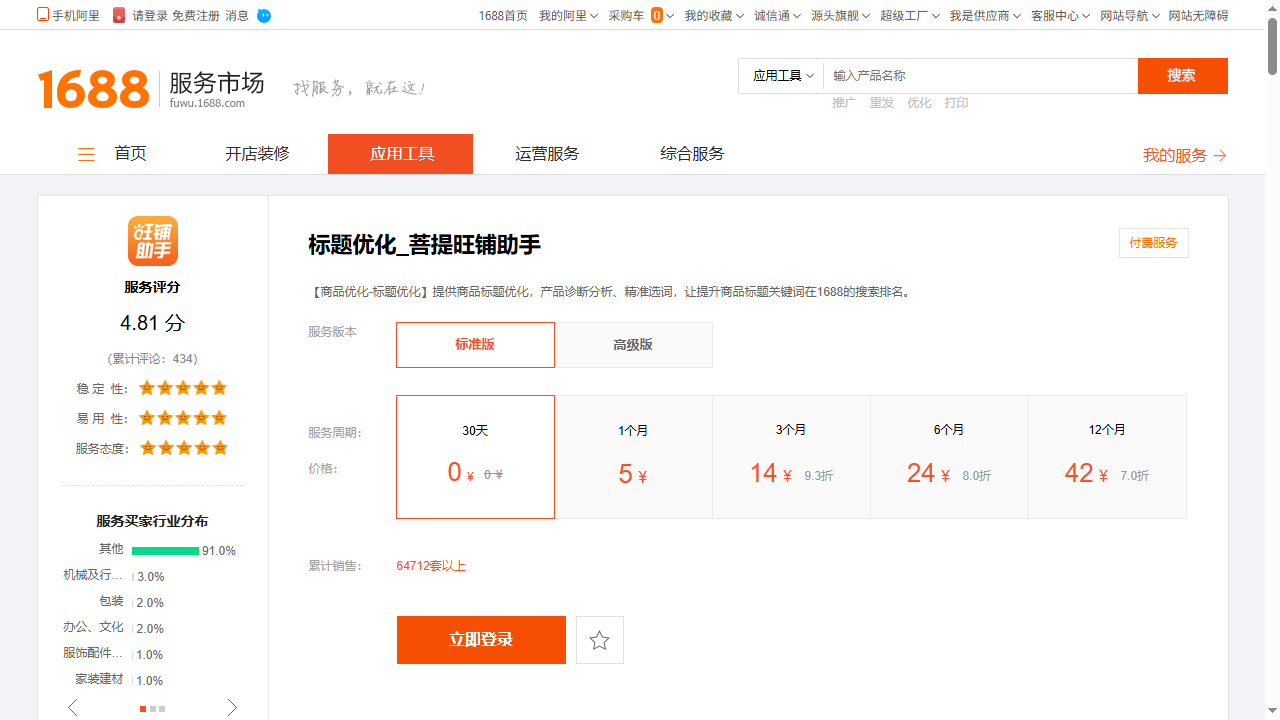Choose the 30天 free period option

475,457
